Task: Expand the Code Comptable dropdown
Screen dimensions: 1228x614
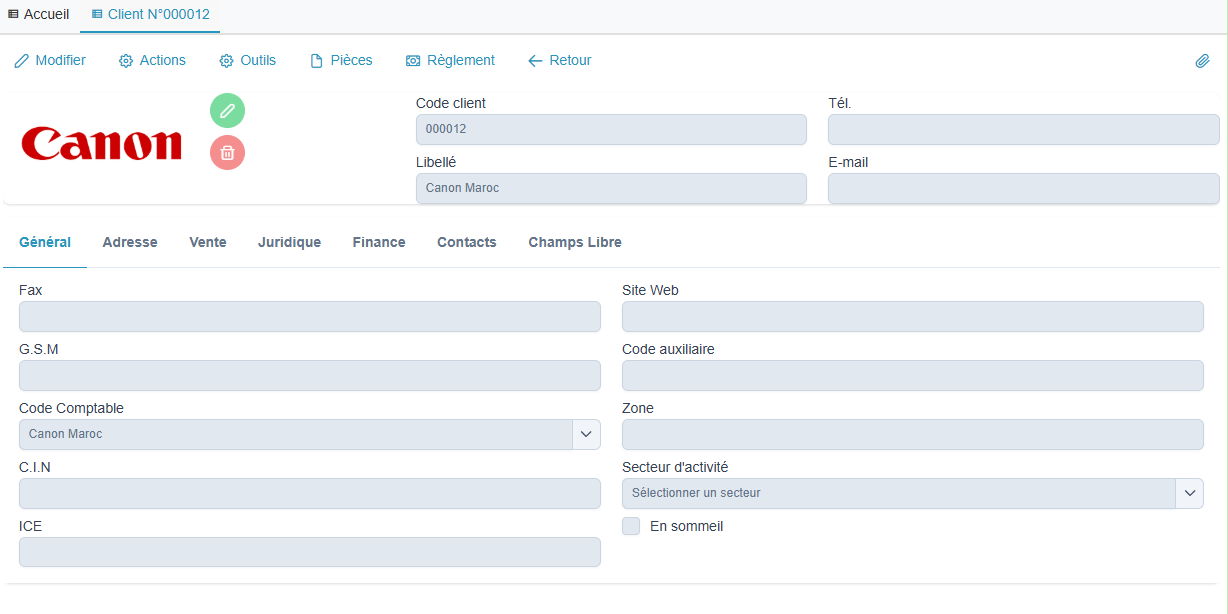Action: [585, 434]
